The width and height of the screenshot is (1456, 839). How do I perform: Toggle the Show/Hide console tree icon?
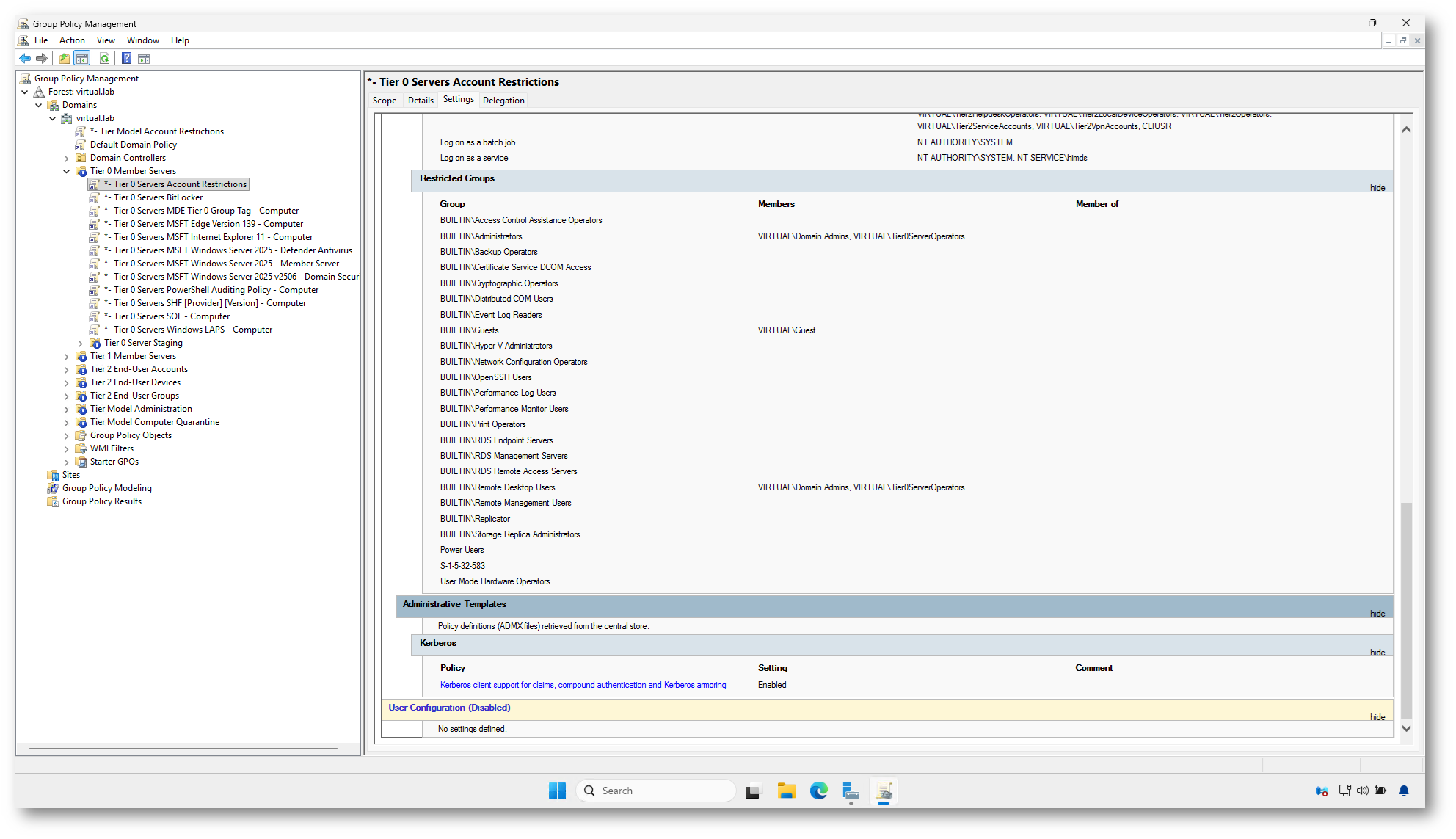[x=82, y=59]
